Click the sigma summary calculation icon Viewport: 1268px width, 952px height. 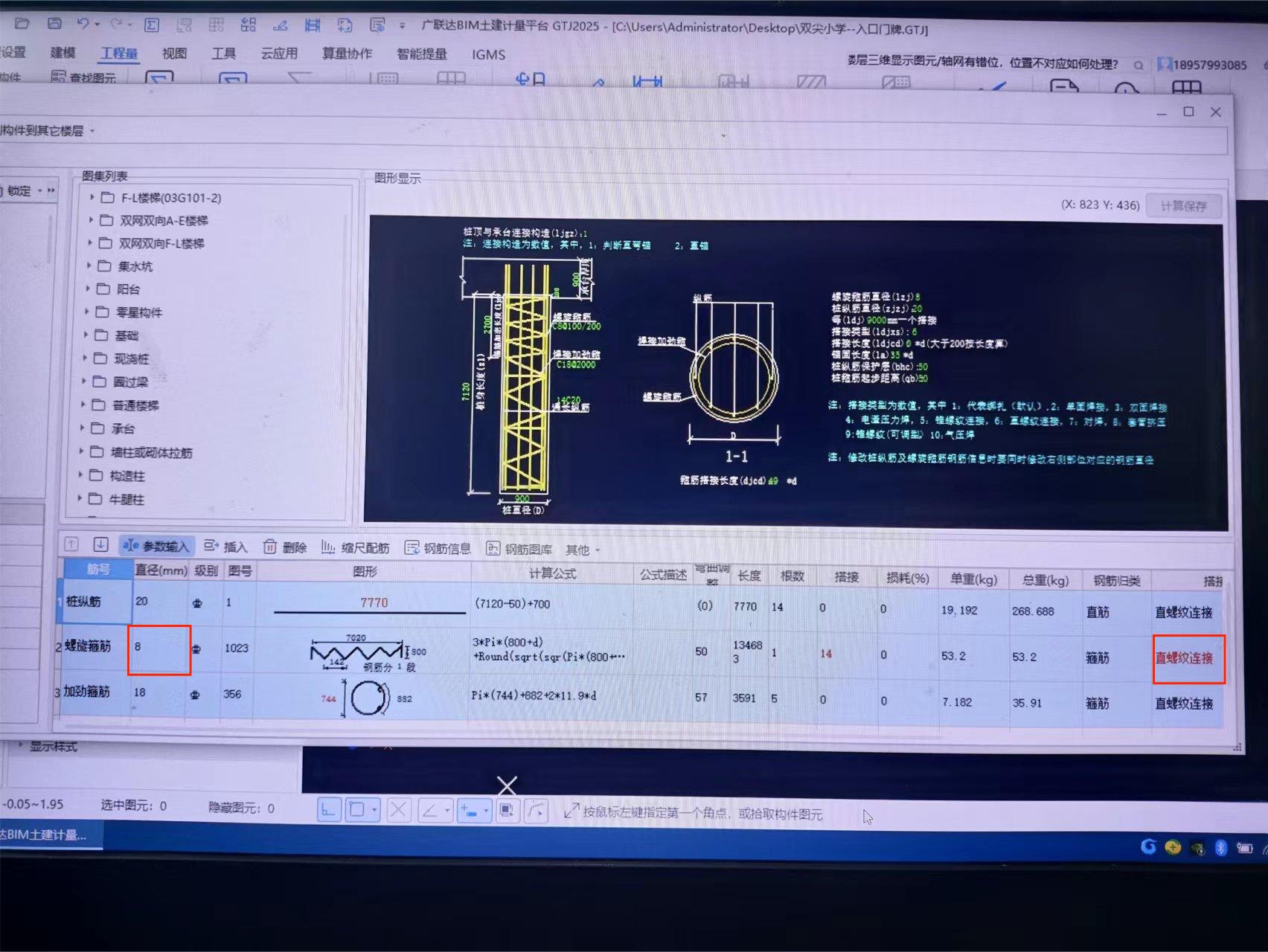point(151,25)
